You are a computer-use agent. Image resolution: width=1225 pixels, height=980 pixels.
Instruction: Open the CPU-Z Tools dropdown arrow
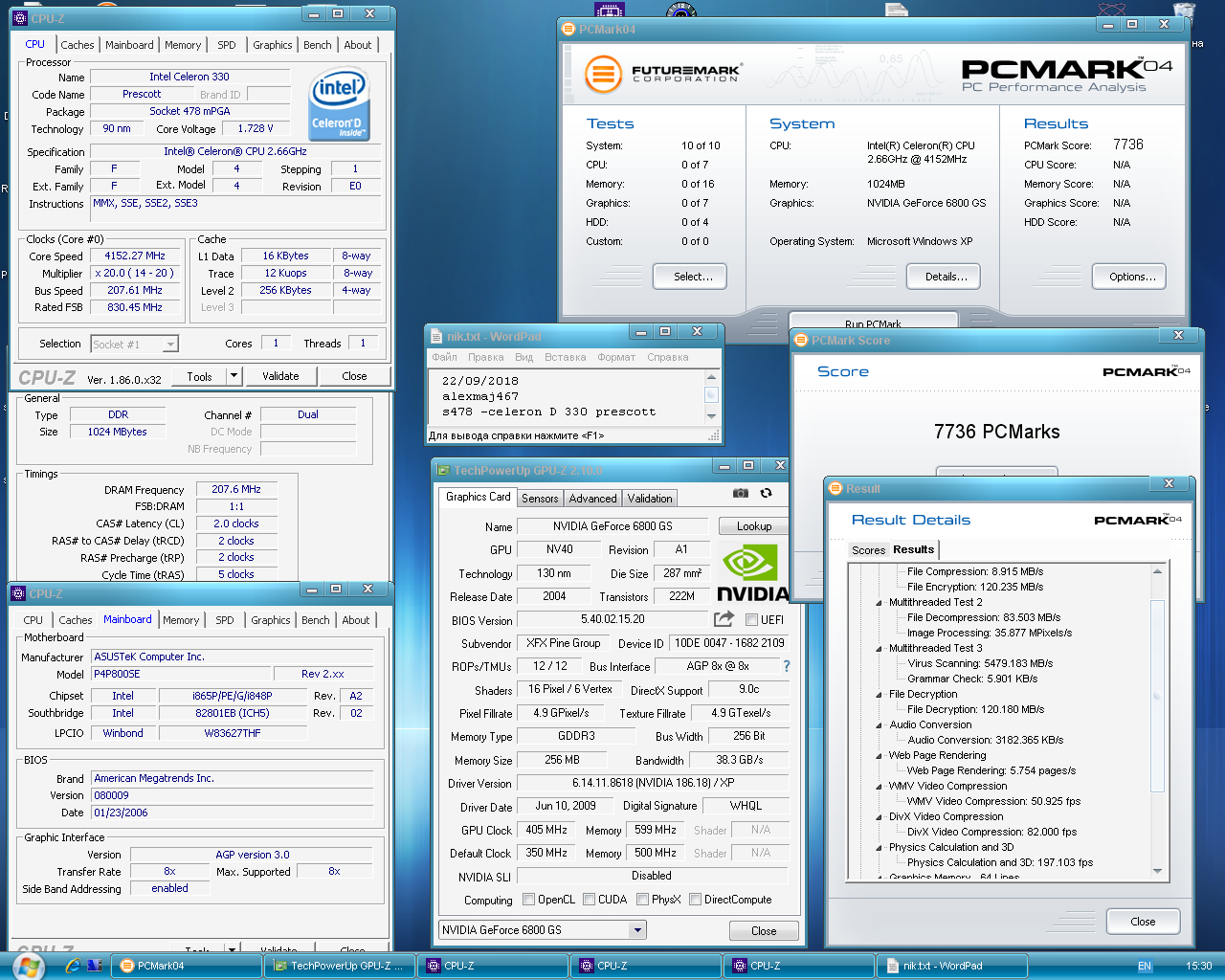click(x=234, y=375)
